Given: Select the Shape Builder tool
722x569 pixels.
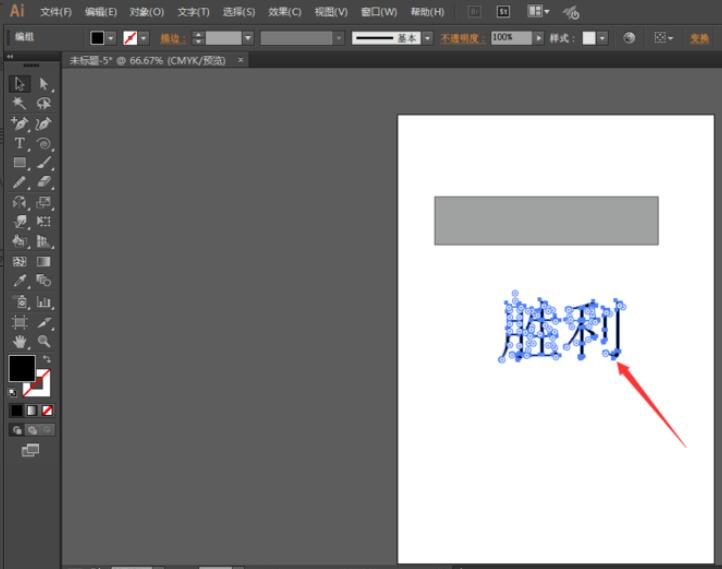Looking at the screenshot, I should [19, 241].
